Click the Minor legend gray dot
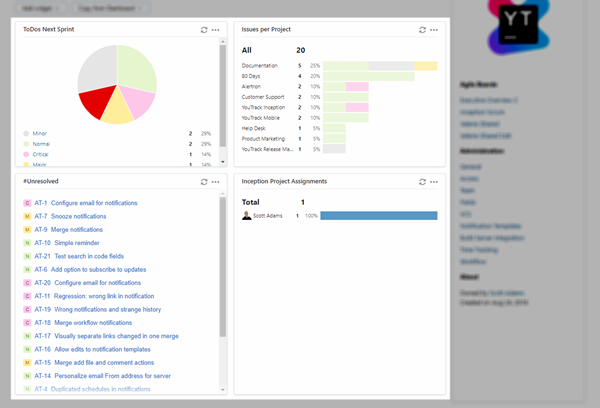Screen dimensions: 600x408 click(x=26, y=134)
